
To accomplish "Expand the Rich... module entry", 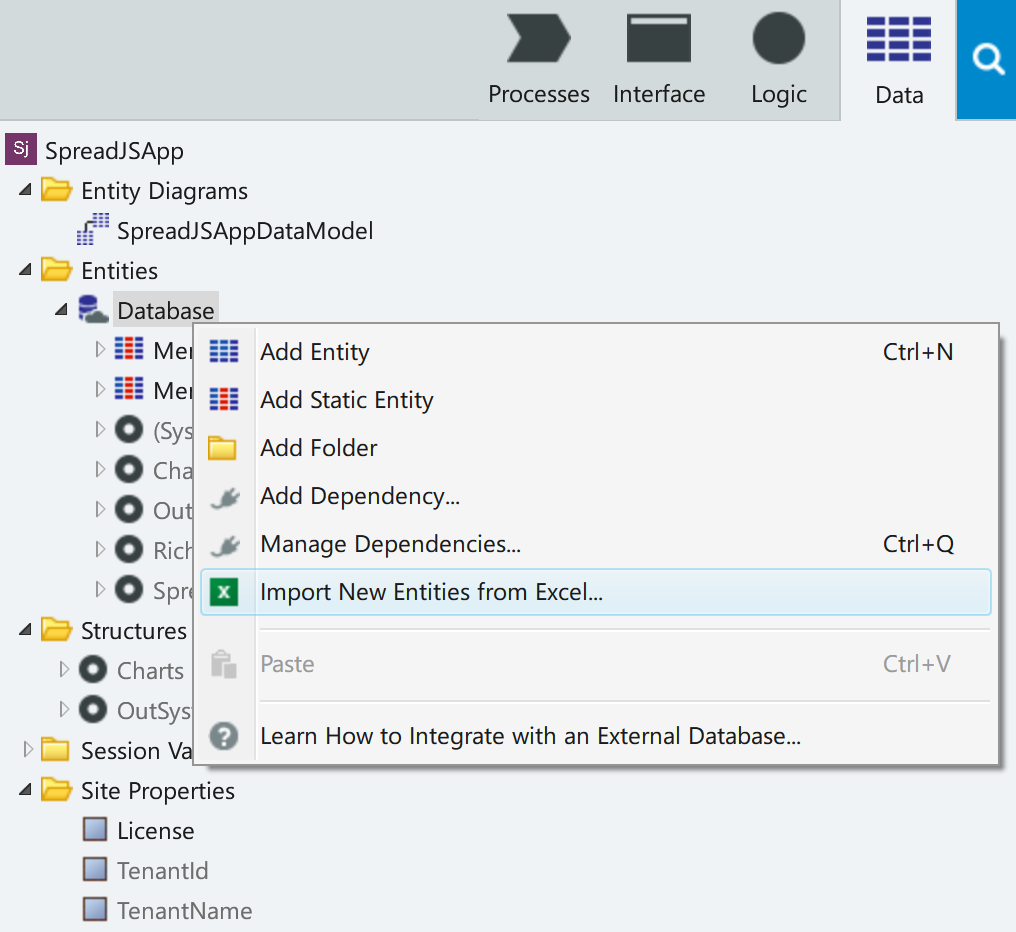I will point(100,550).
